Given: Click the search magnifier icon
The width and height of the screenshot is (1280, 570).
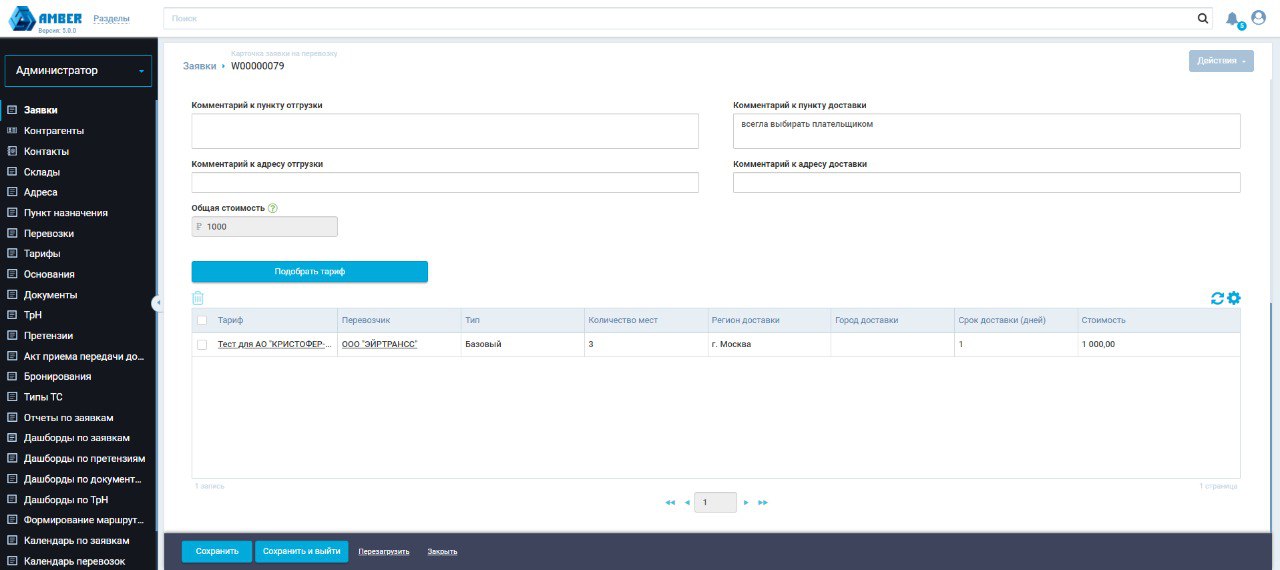Looking at the screenshot, I should point(1203,18).
